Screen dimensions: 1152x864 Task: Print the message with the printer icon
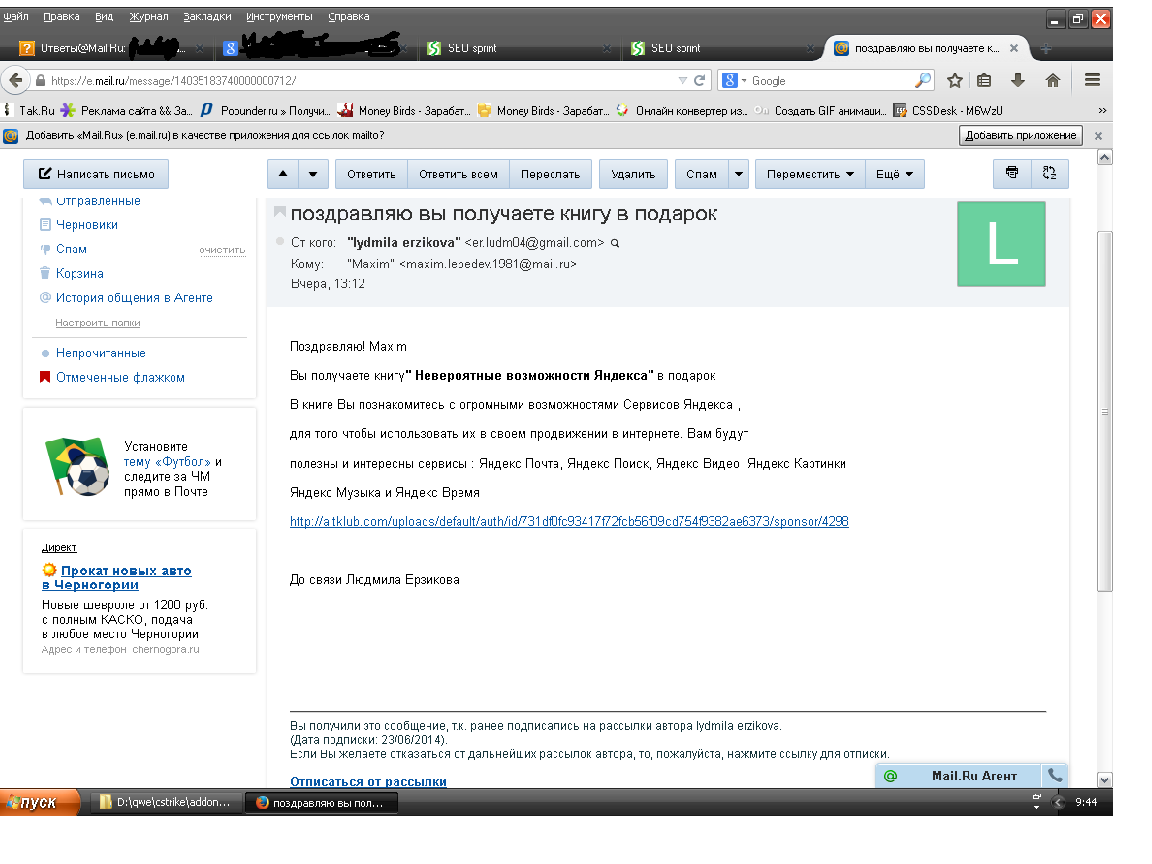click(x=1012, y=173)
